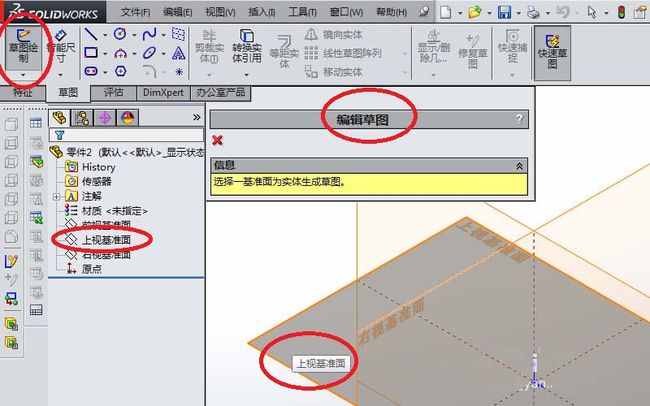The width and height of the screenshot is (650, 406).
Task: Open the Circle tool dropdown arrow
Action: tap(134, 35)
